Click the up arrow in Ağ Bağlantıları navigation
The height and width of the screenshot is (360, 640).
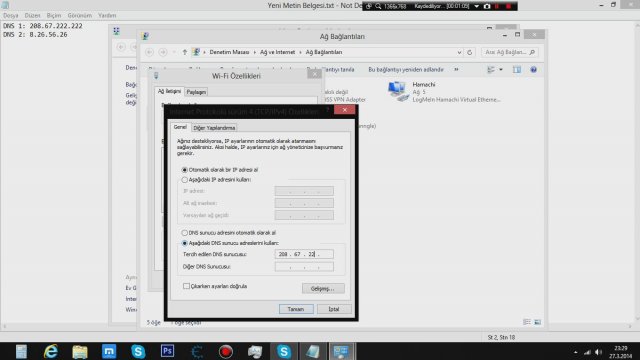pos(184,52)
